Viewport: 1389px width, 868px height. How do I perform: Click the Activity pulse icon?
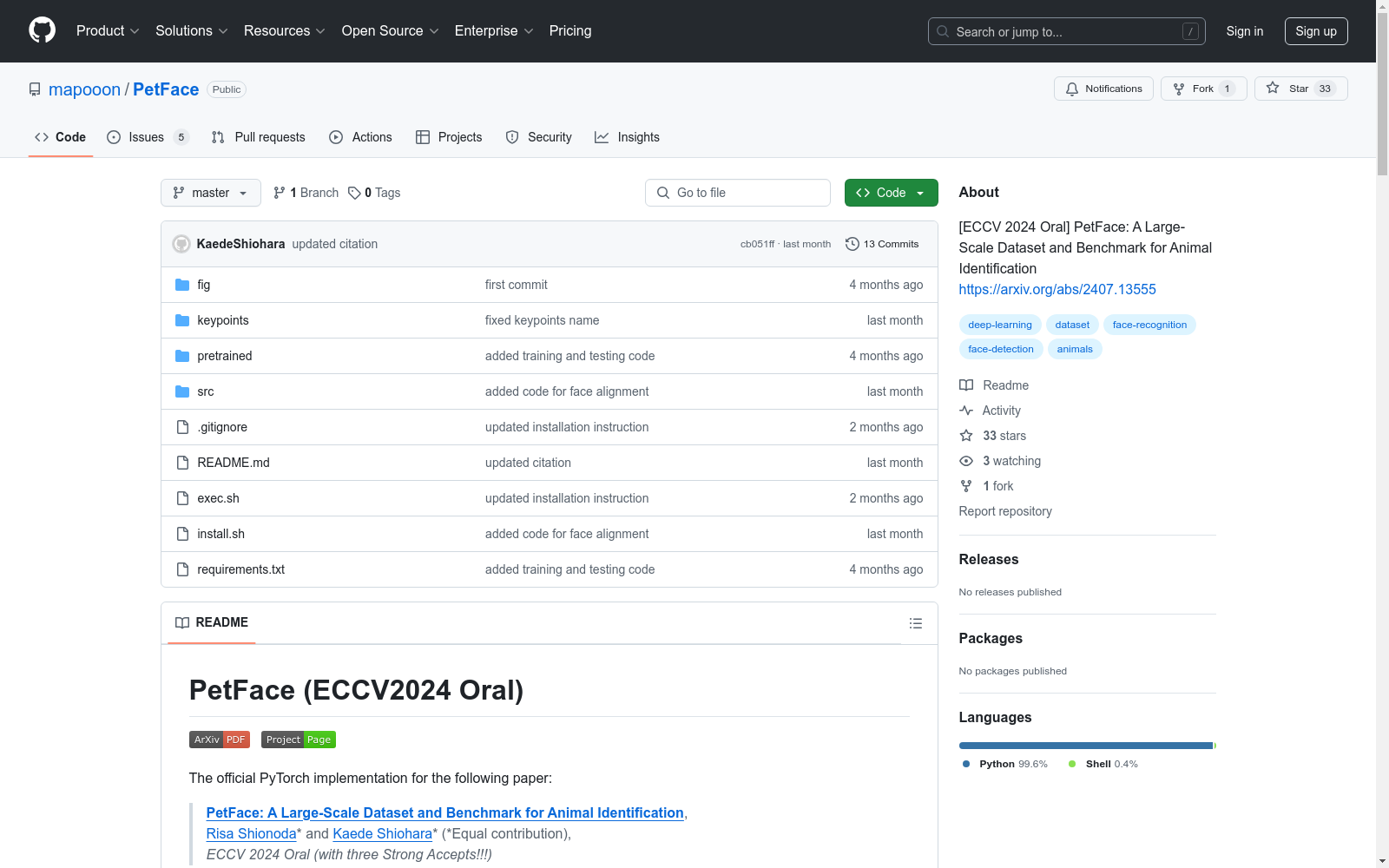[x=966, y=411]
